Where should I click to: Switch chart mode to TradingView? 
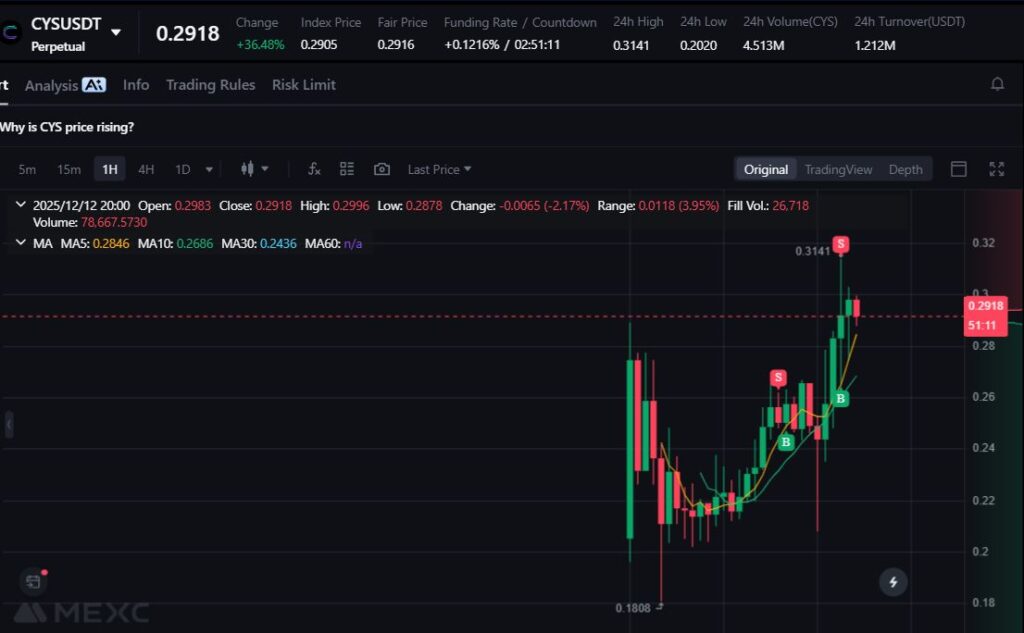click(838, 169)
